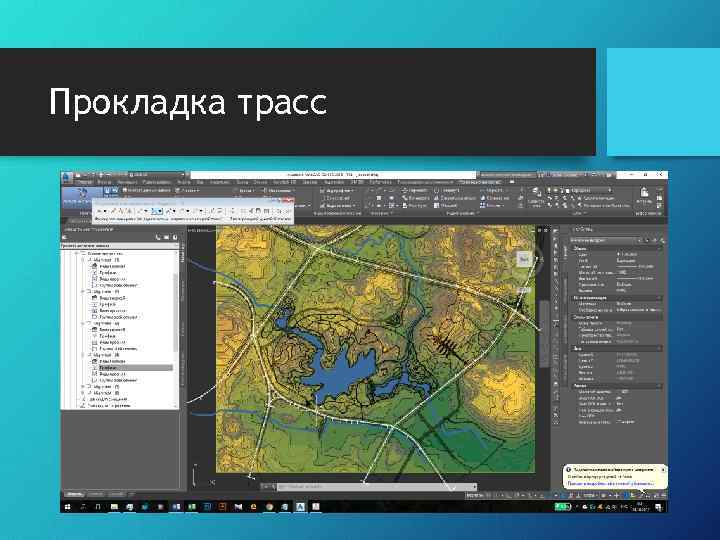Switch to the Model layout tab

click(74, 495)
